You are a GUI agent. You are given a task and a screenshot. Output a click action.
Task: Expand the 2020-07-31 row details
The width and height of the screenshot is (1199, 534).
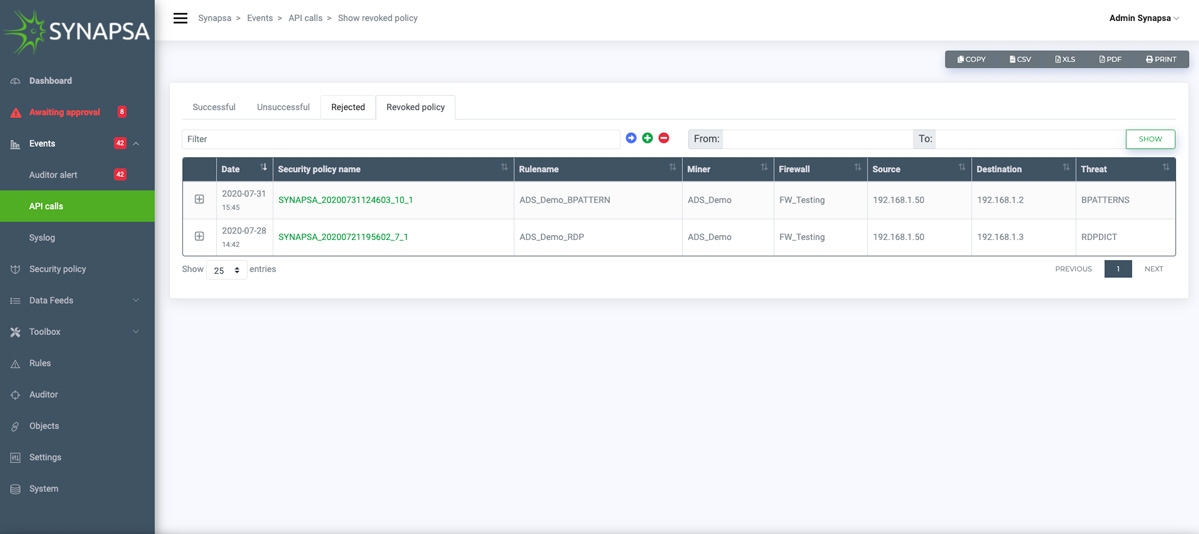[x=200, y=199]
